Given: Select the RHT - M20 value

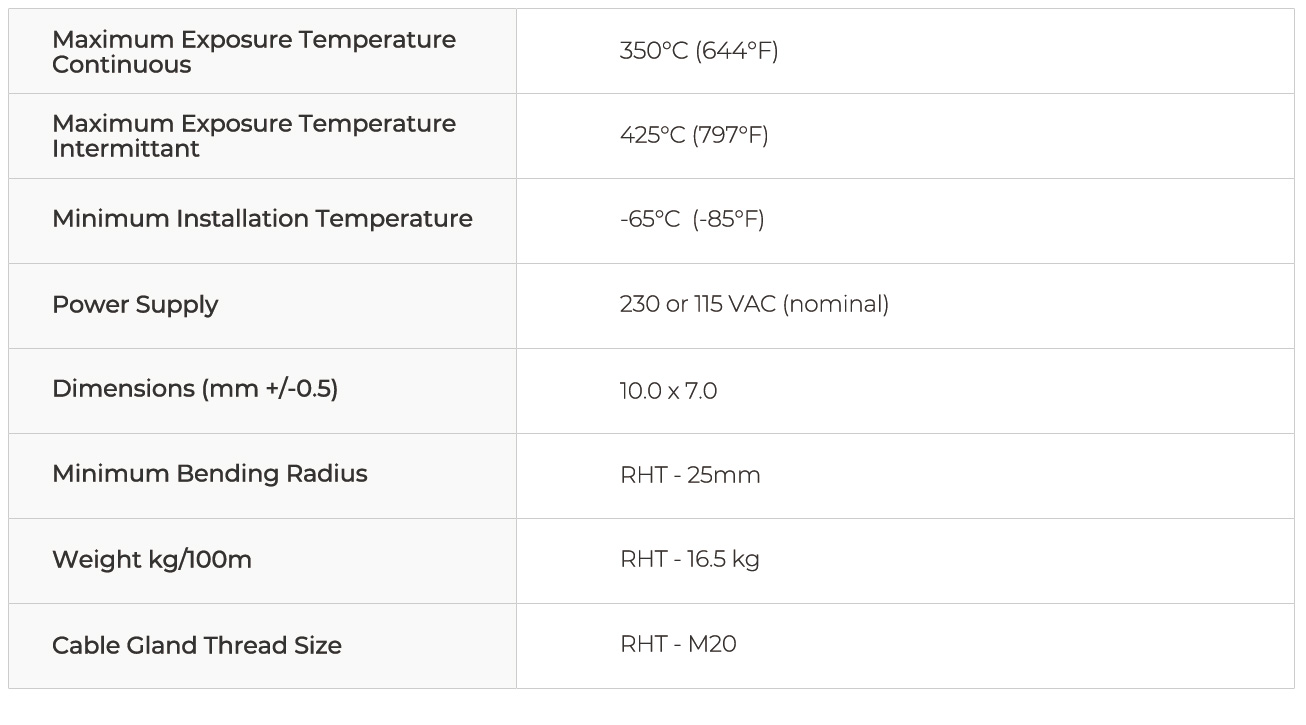Looking at the screenshot, I should tap(678, 644).
